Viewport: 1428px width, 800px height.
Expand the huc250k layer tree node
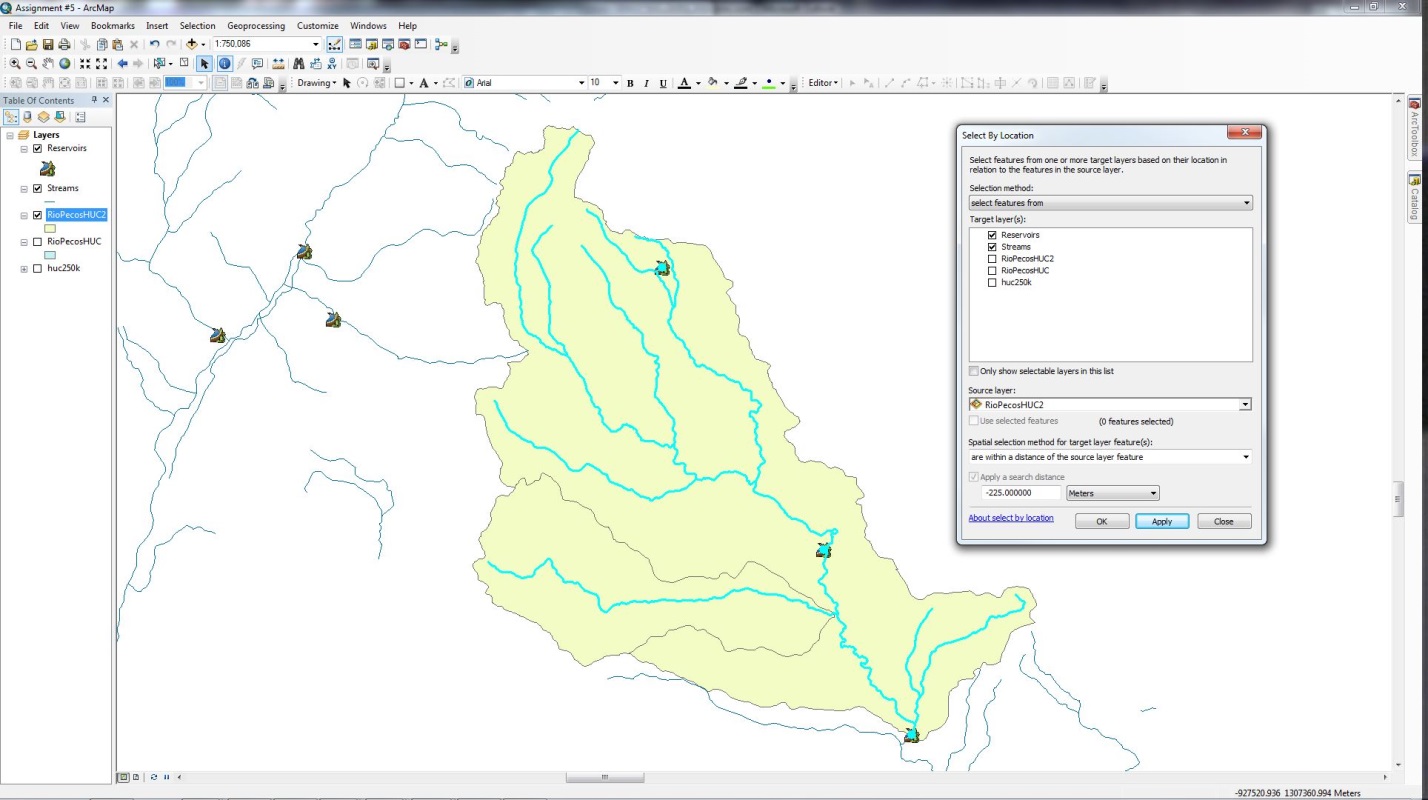24,268
